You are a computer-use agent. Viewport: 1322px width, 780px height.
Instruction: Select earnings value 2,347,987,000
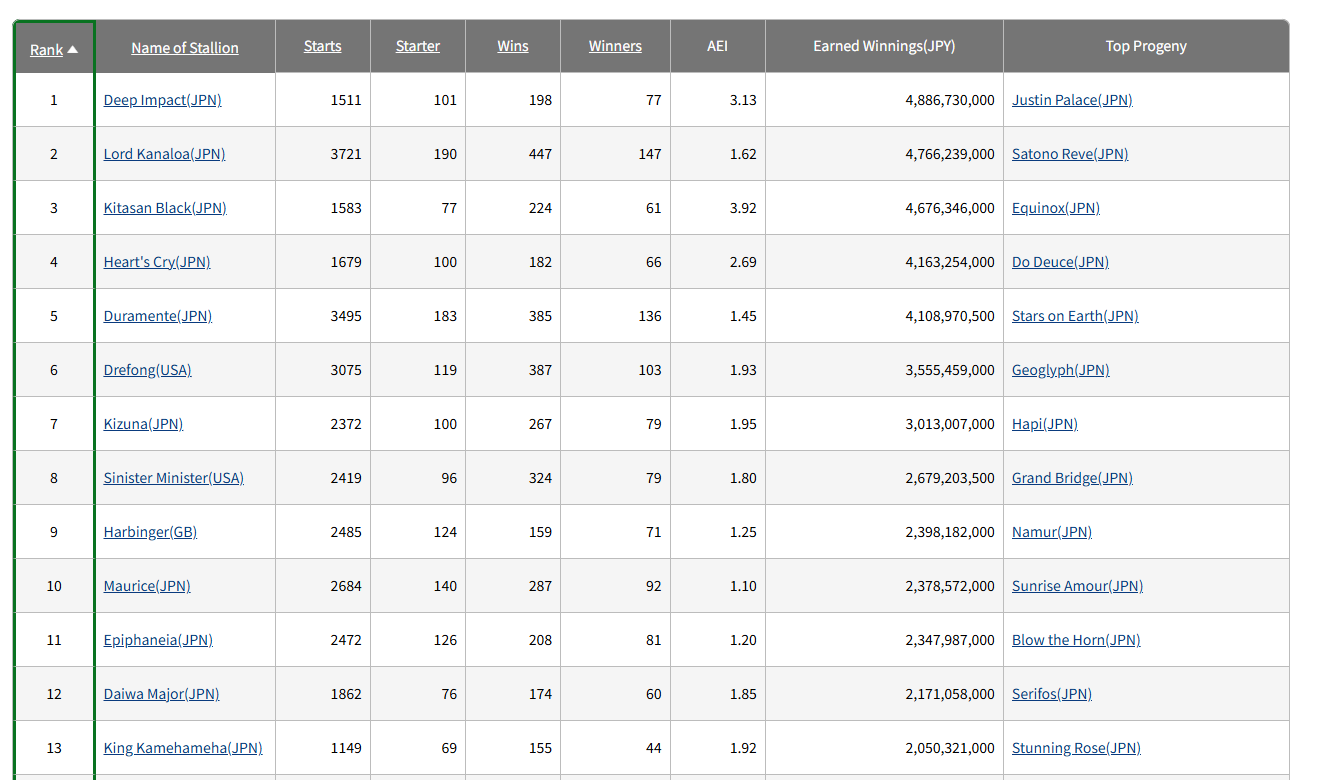[950, 640]
